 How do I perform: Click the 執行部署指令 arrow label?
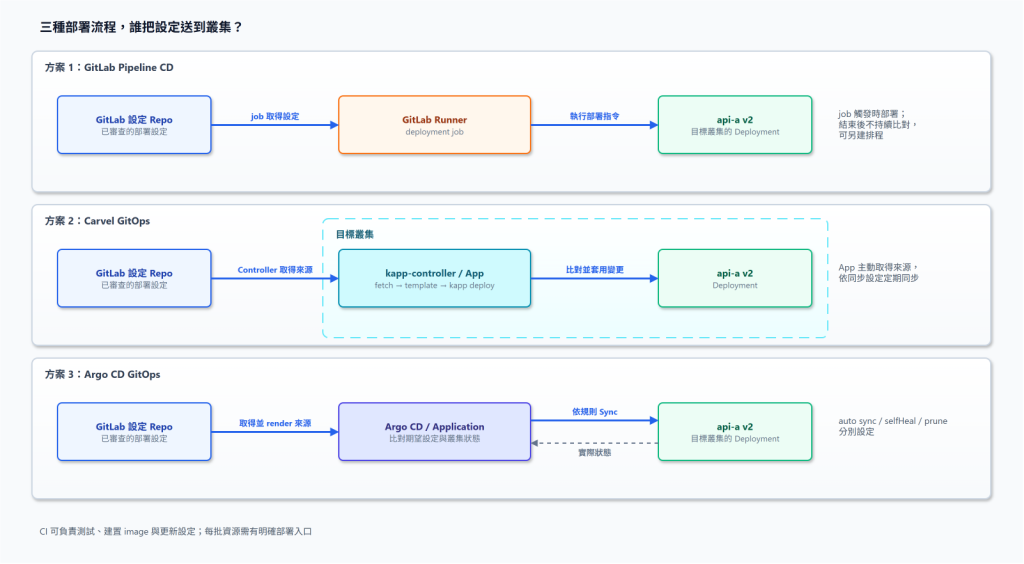[x=594, y=116]
